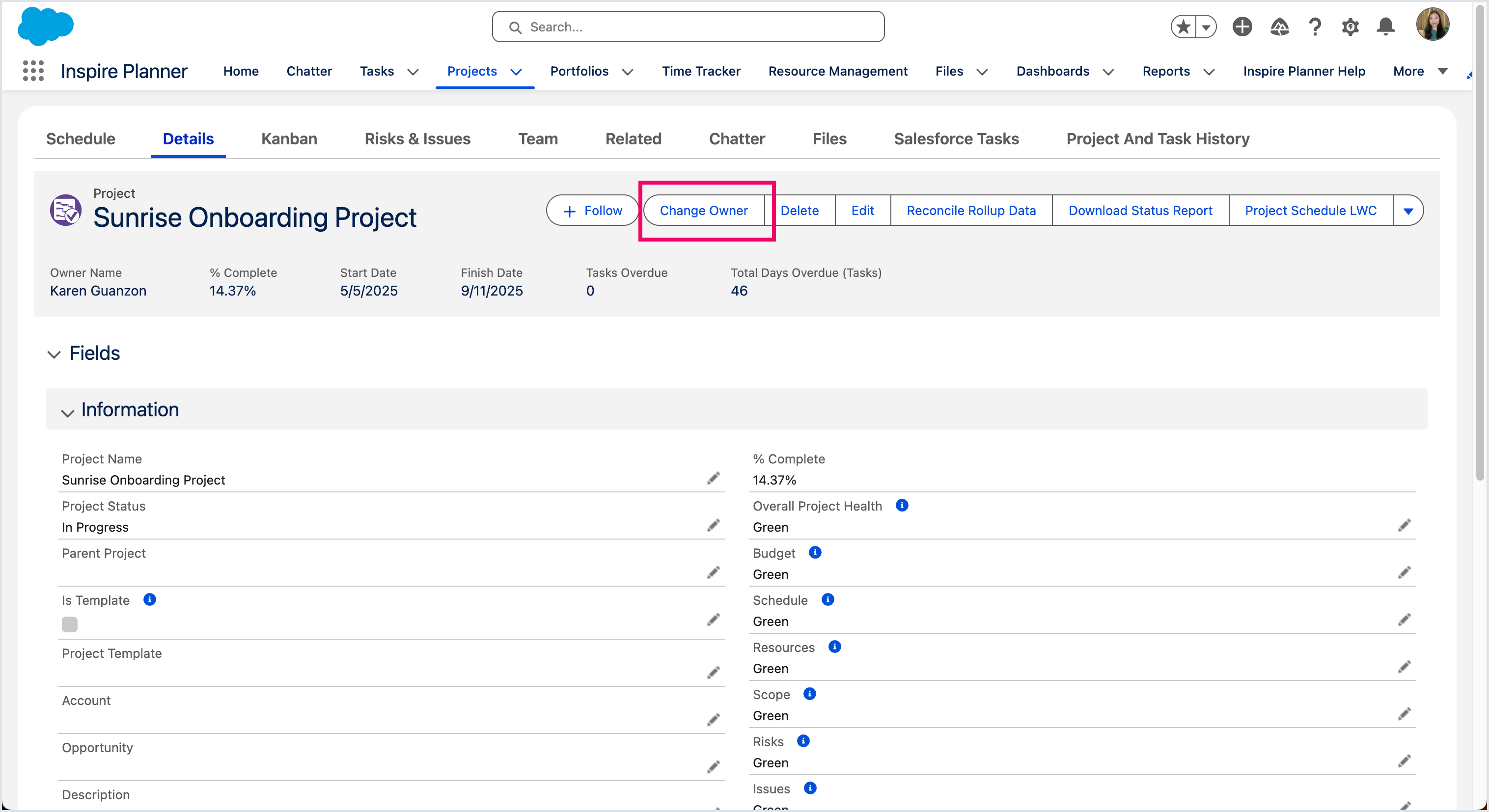Show info tooltip for Budget

tap(815, 552)
